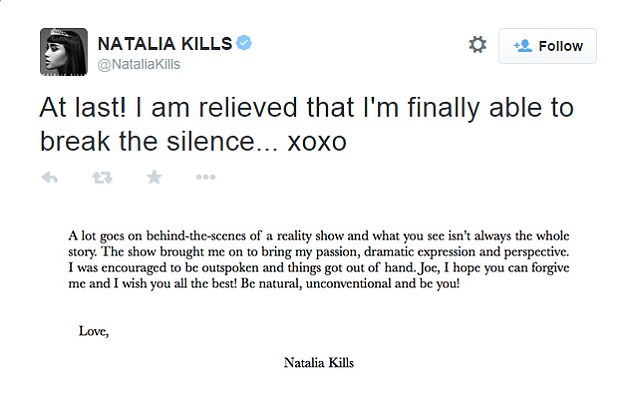Click the 'Be natural, unconventional' closing sentence
Image resolution: width=634 pixels, height=408 pixels.
pos(350,283)
